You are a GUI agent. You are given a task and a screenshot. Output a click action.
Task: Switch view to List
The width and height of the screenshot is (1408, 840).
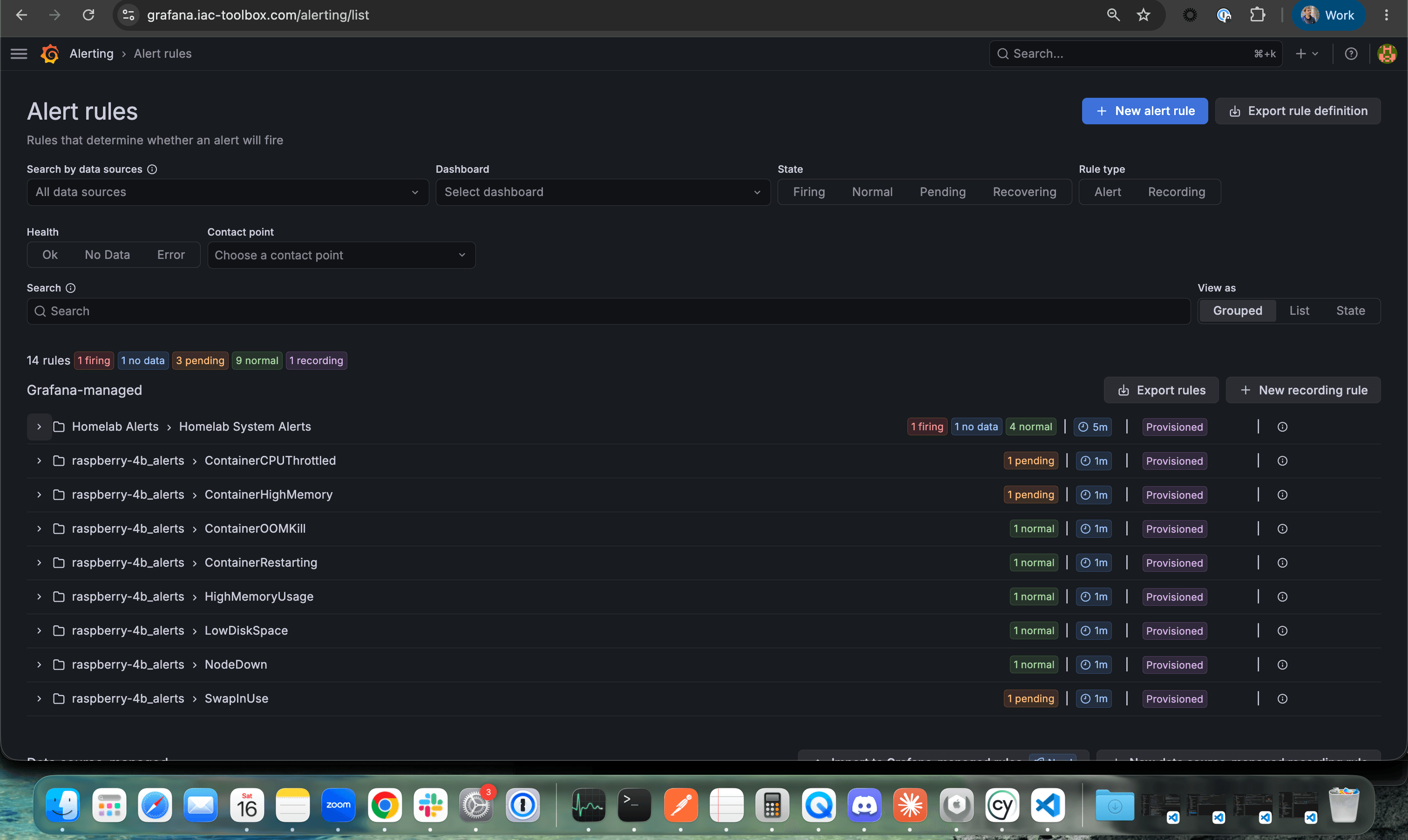[1299, 311]
